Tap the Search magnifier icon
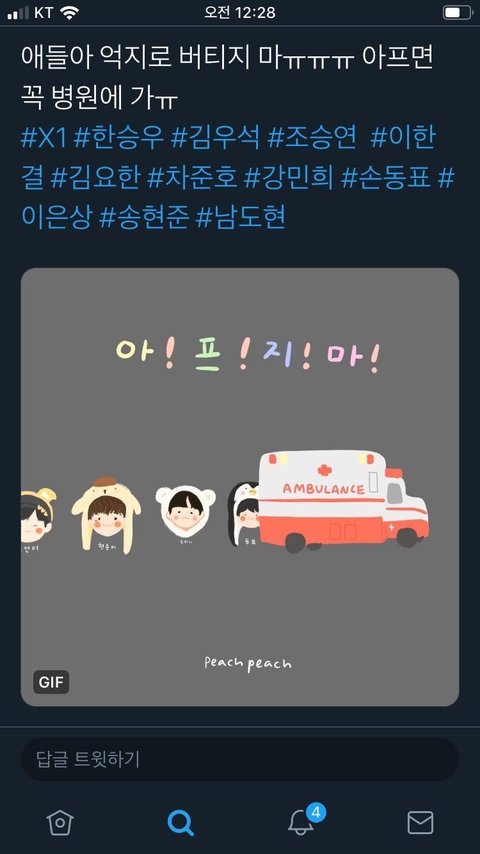The width and height of the screenshot is (480, 854). pos(180,822)
